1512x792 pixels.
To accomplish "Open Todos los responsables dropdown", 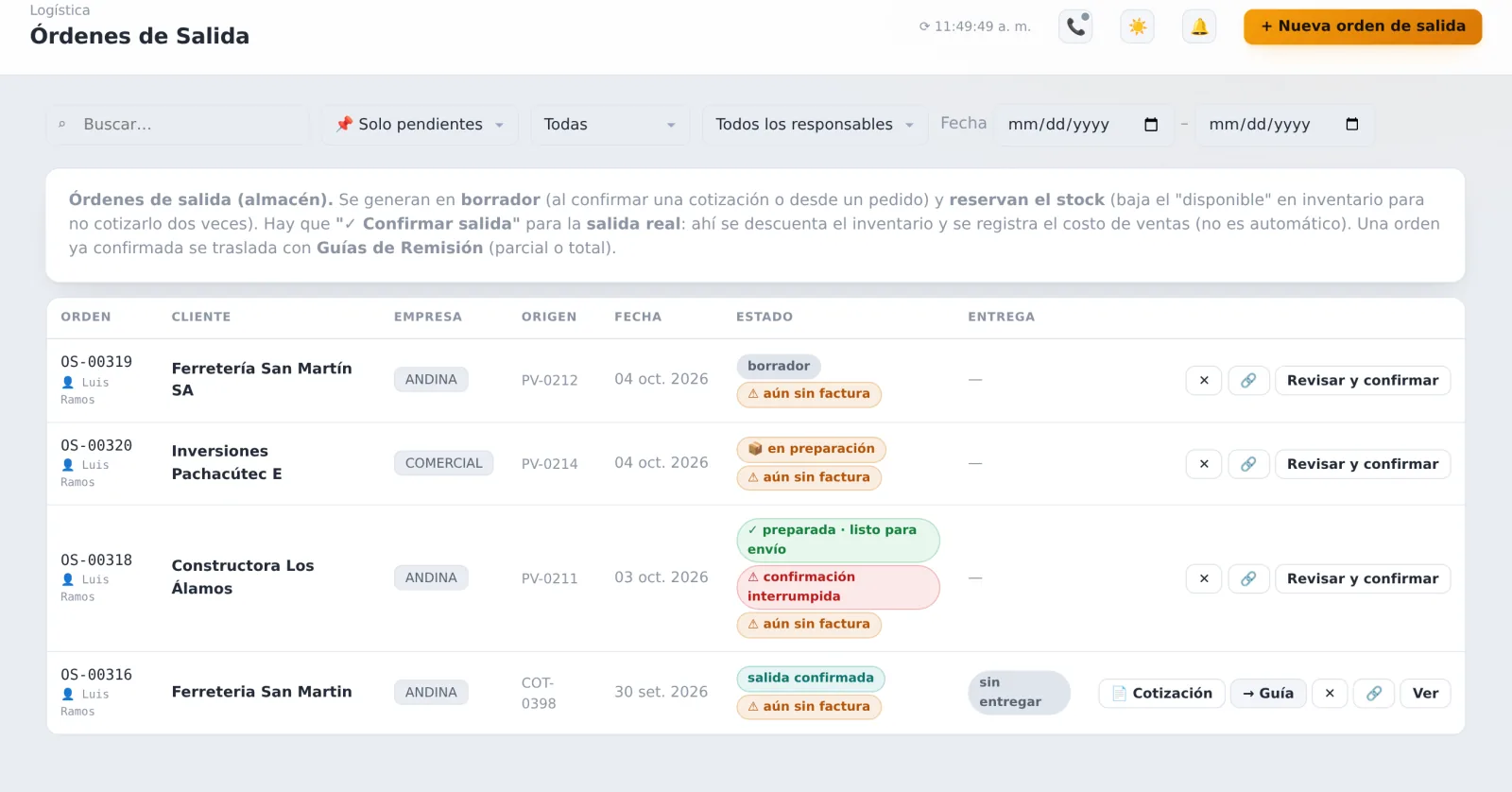I will pos(815,125).
